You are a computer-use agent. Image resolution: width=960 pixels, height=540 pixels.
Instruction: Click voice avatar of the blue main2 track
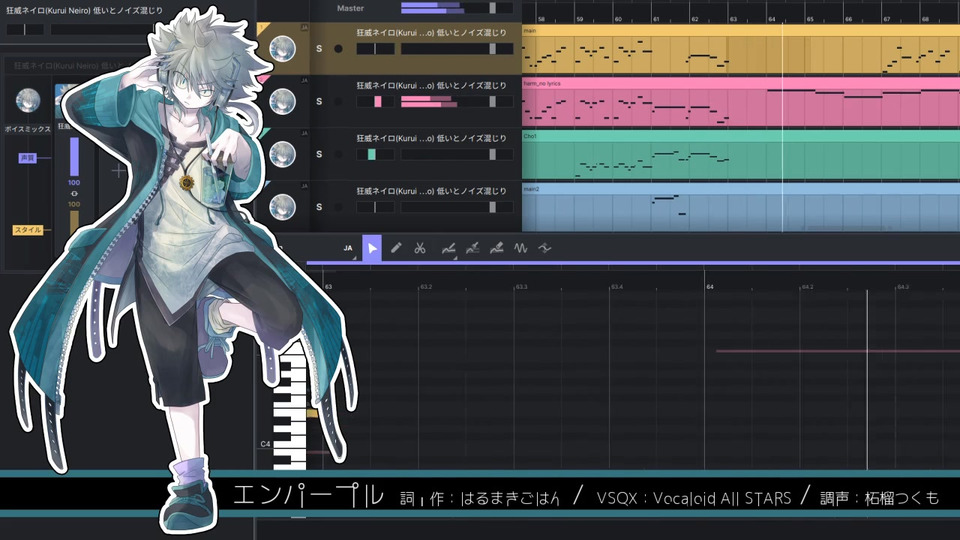pyautogui.click(x=282, y=206)
